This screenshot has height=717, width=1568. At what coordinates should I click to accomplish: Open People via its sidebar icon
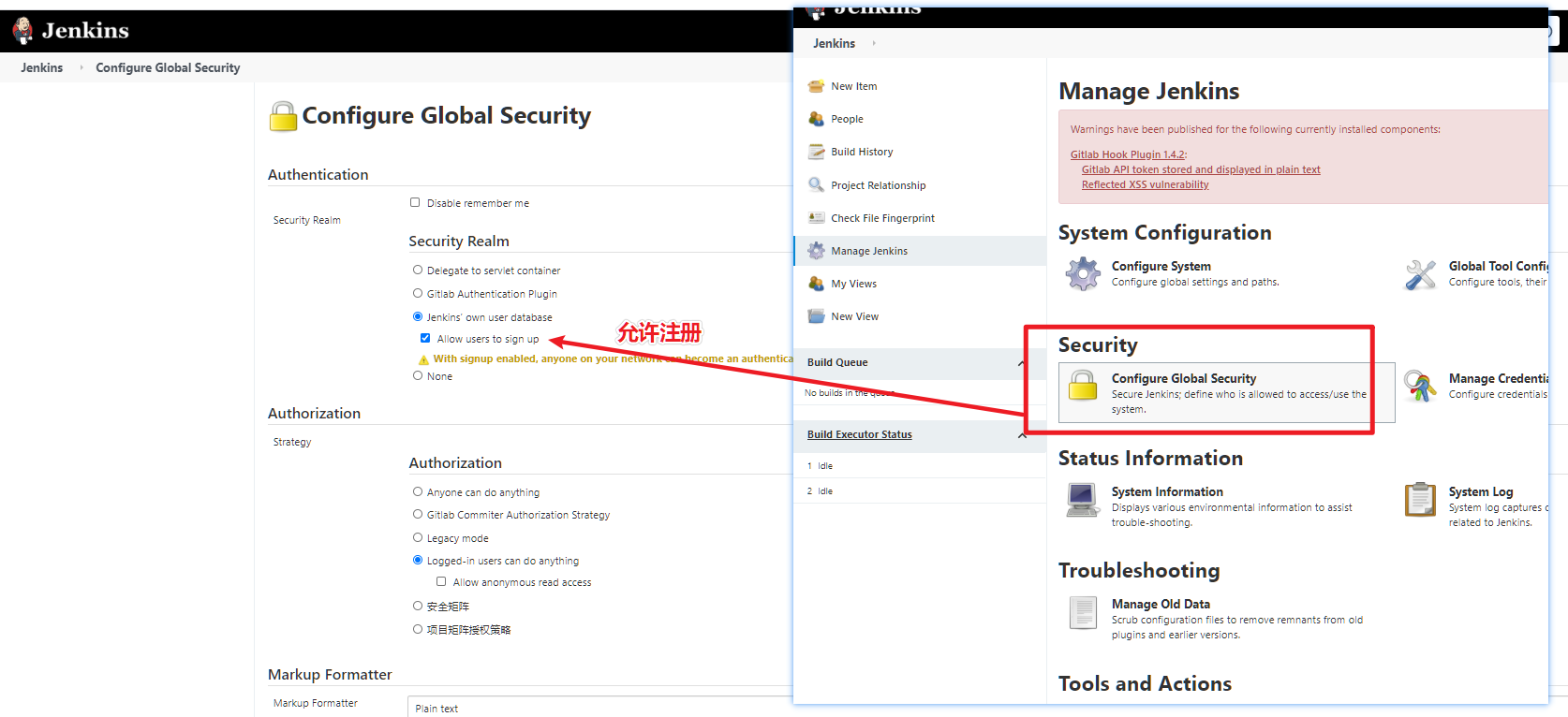click(x=816, y=119)
